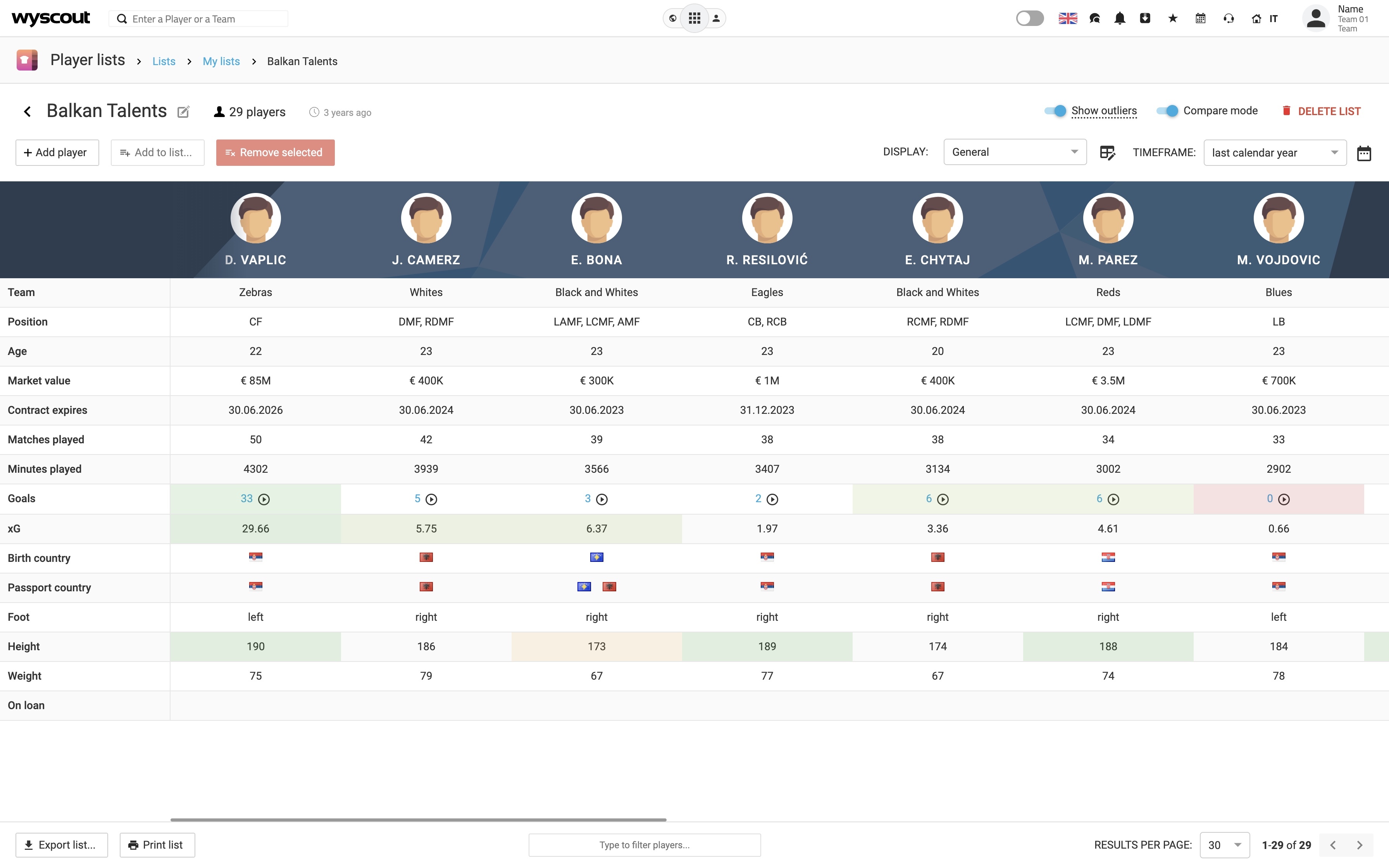Open the last calendar year timeframe dropdown
The width and height of the screenshot is (1389, 868).
tap(1275, 153)
